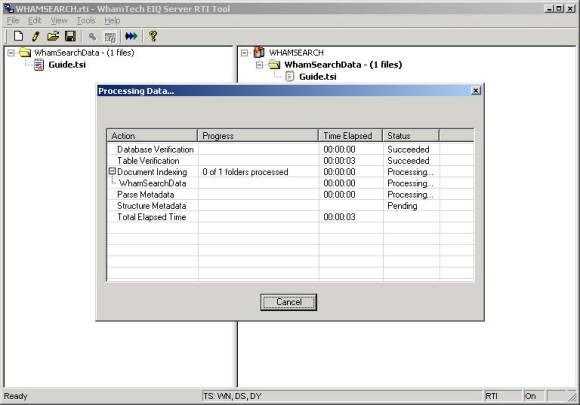Click the folder icon of left WhamSearchData
This screenshot has width=580, height=405.
tap(25, 53)
